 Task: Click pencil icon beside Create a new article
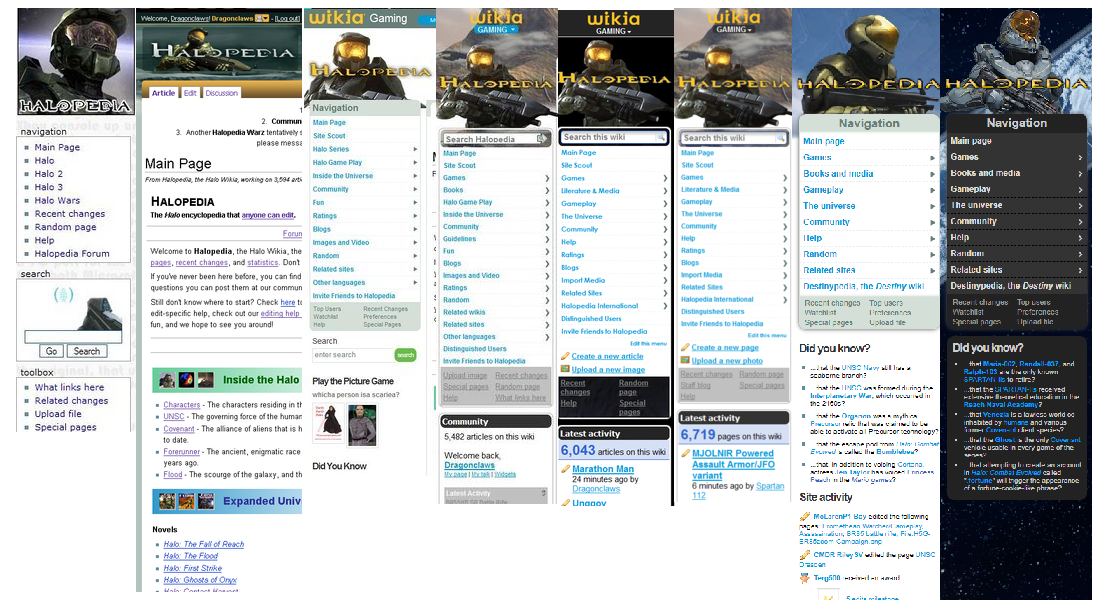(565, 356)
